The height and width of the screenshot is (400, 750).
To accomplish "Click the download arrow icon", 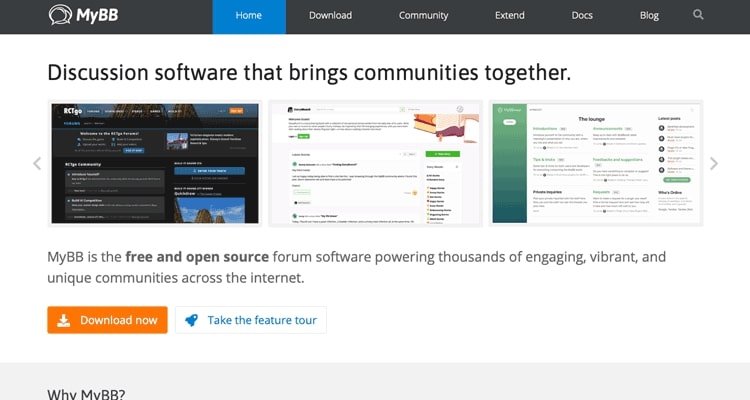I will (x=64, y=321).
